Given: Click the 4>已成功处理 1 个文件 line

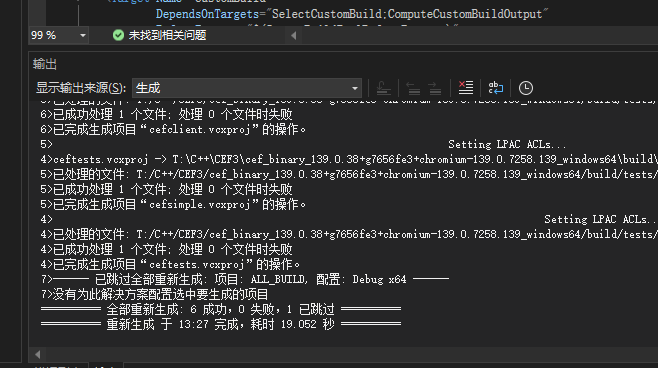Looking at the screenshot, I should click(166, 250).
